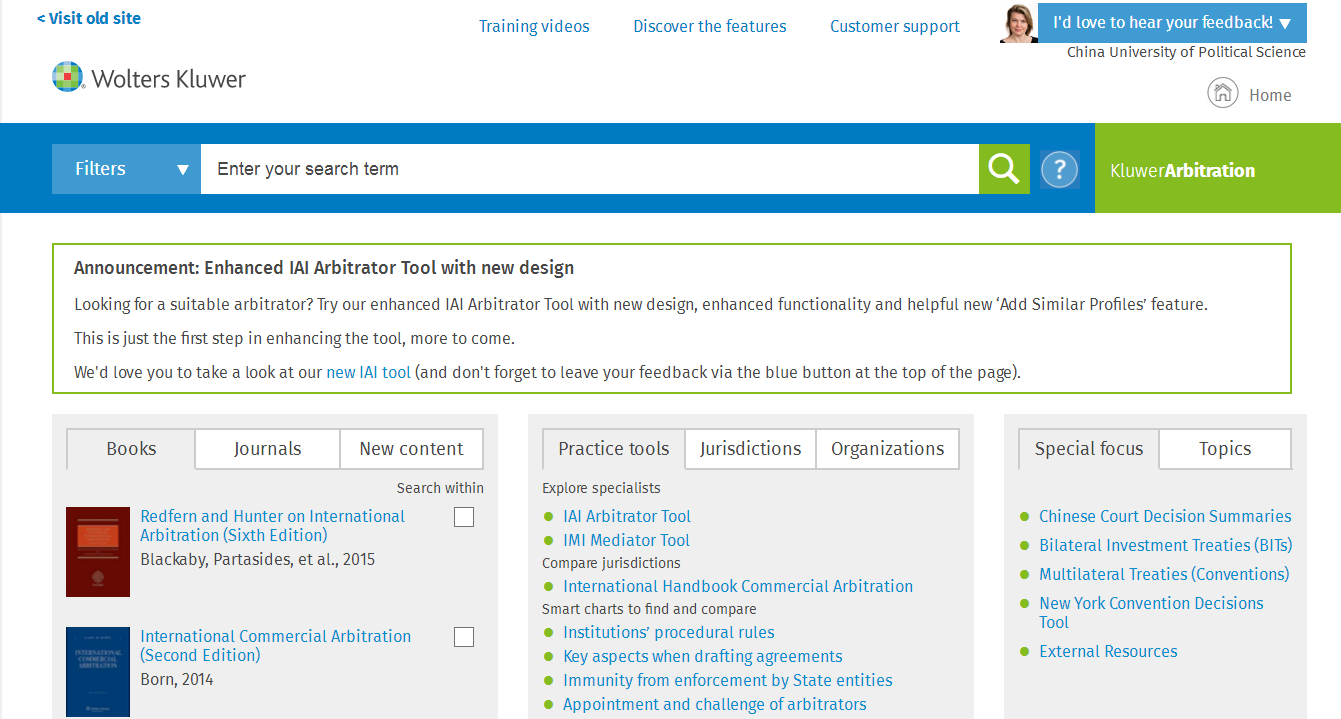
Task: Tick the Redfern and Hunter search-within checkbox
Action: [464, 517]
